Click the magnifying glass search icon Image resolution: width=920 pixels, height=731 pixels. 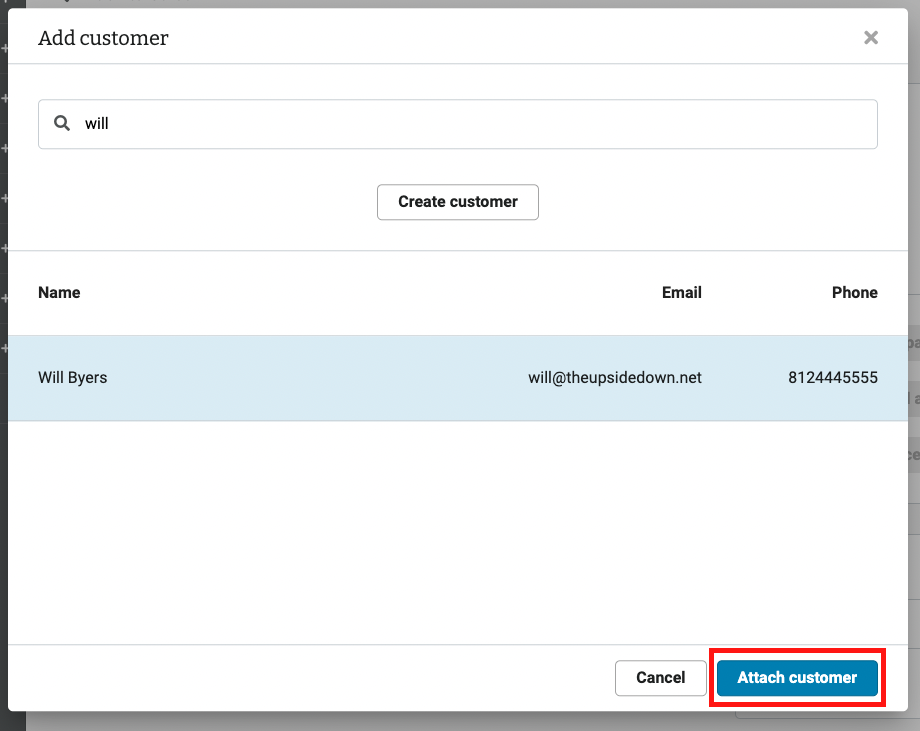coord(62,124)
